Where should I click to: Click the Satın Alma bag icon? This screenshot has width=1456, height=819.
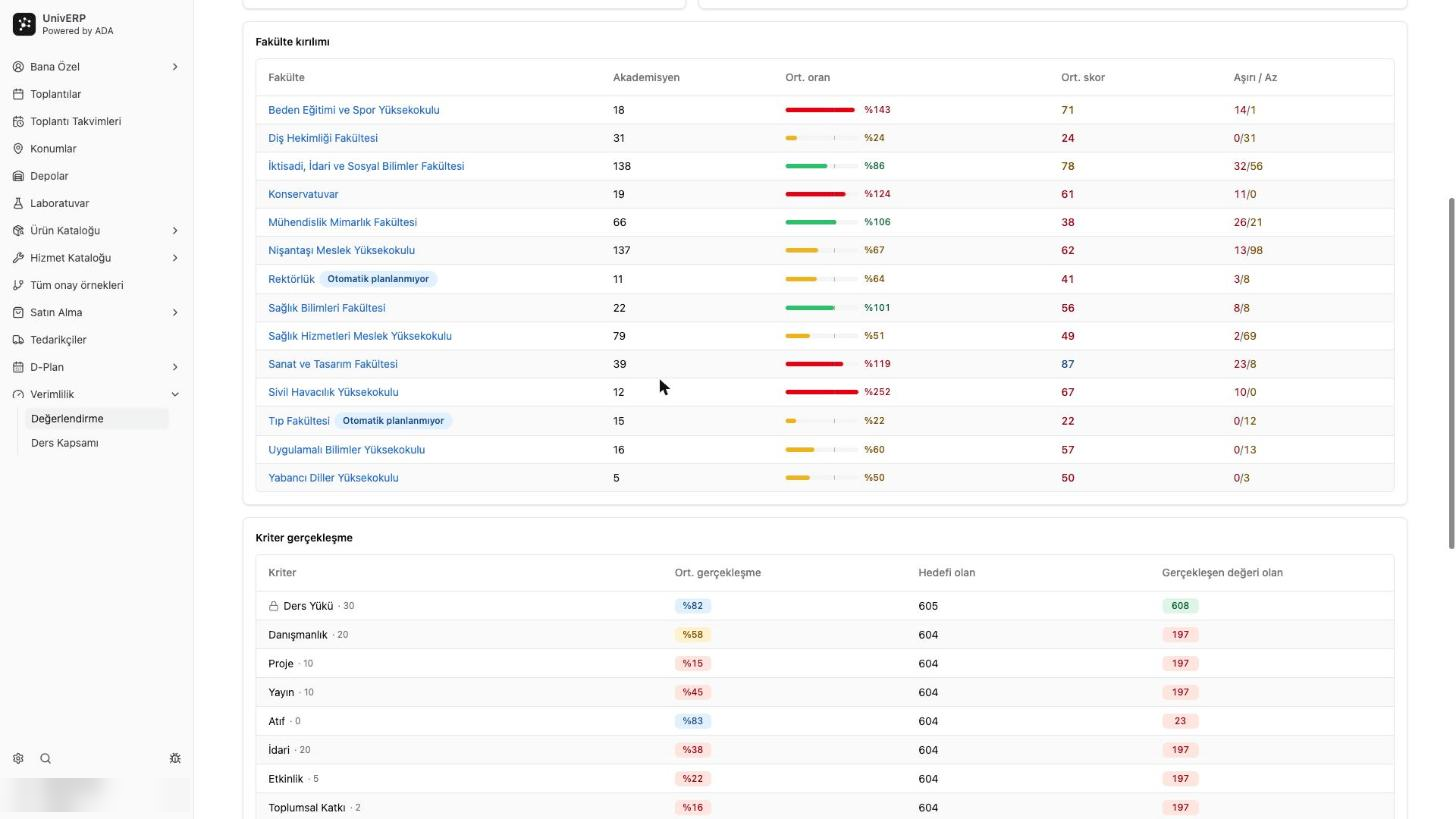[18, 313]
